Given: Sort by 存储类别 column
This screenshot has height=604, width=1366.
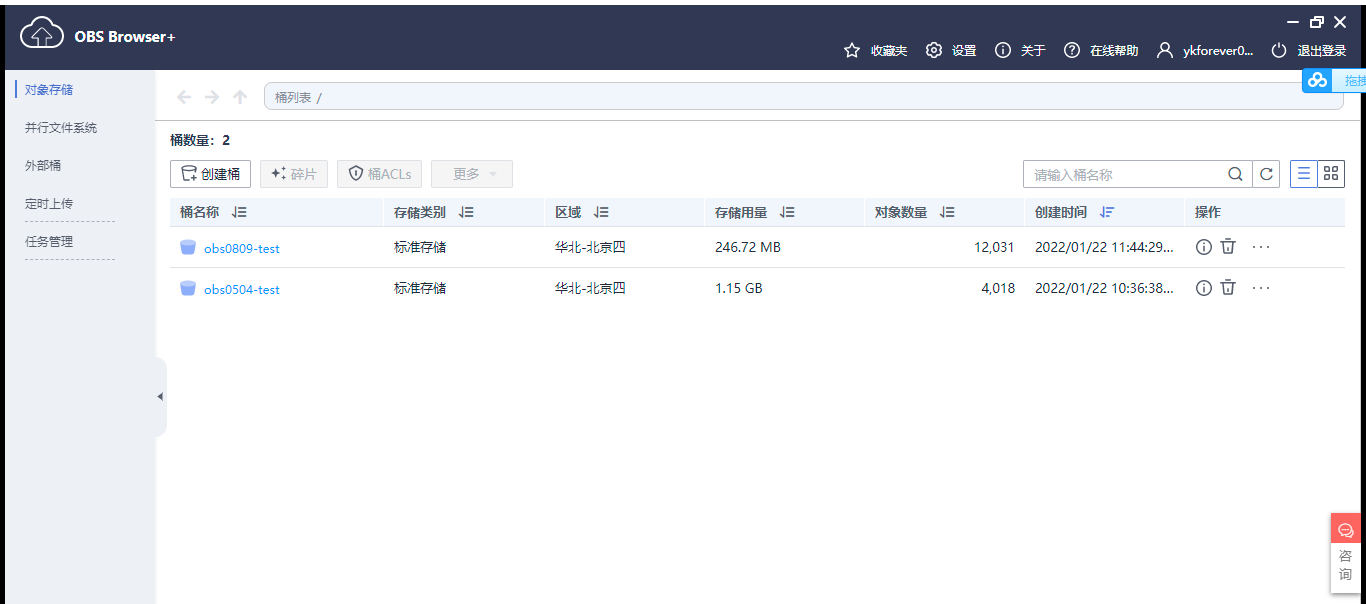Looking at the screenshot, I should click(467, 212).
